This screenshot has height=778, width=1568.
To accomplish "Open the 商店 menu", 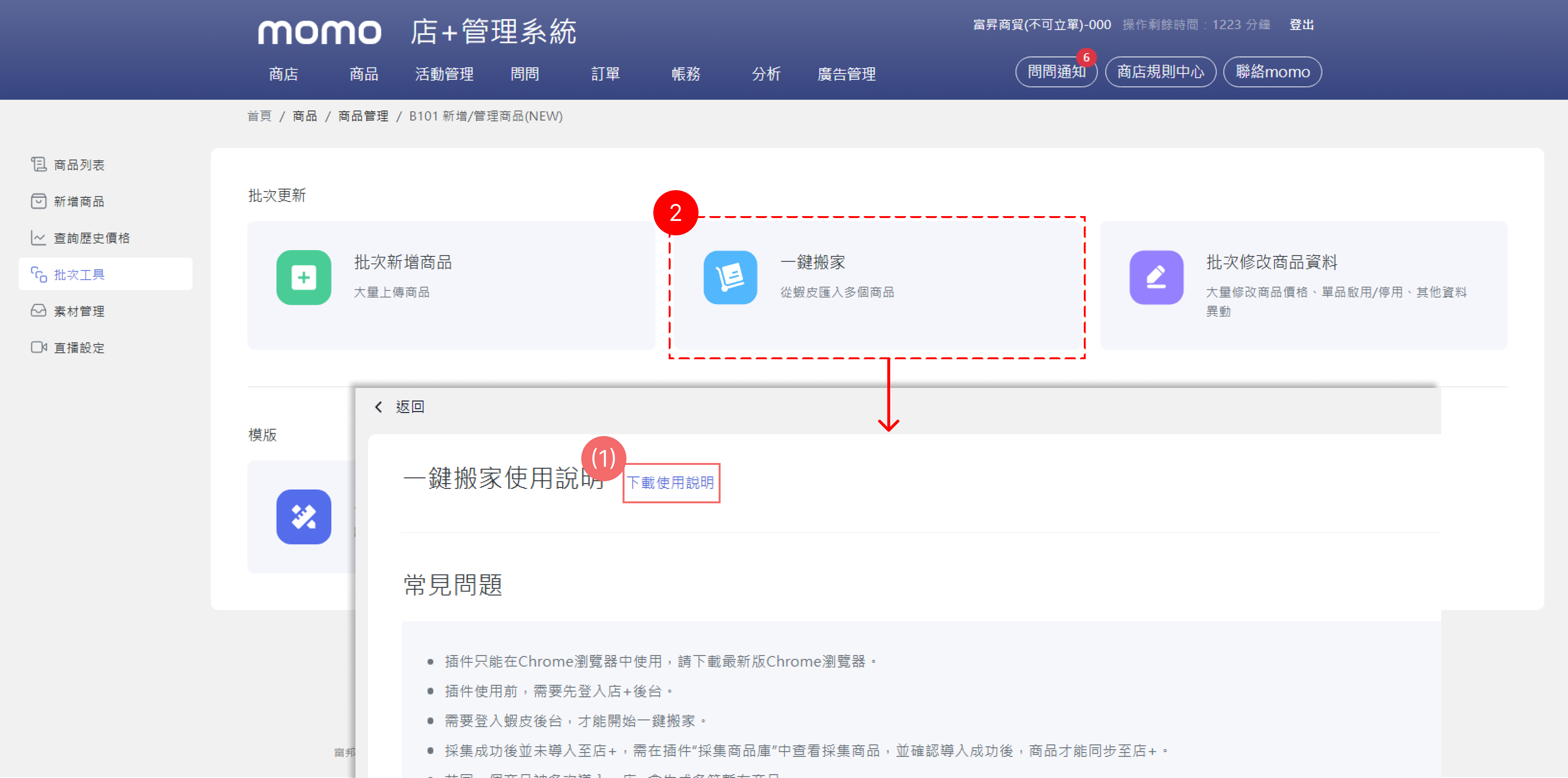I will [x=284, y=74].
